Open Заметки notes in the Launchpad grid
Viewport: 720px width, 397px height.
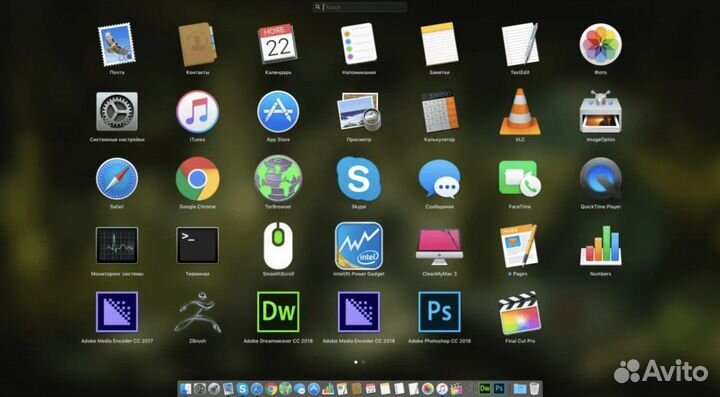pyautogui.click(x=439, y=45)
